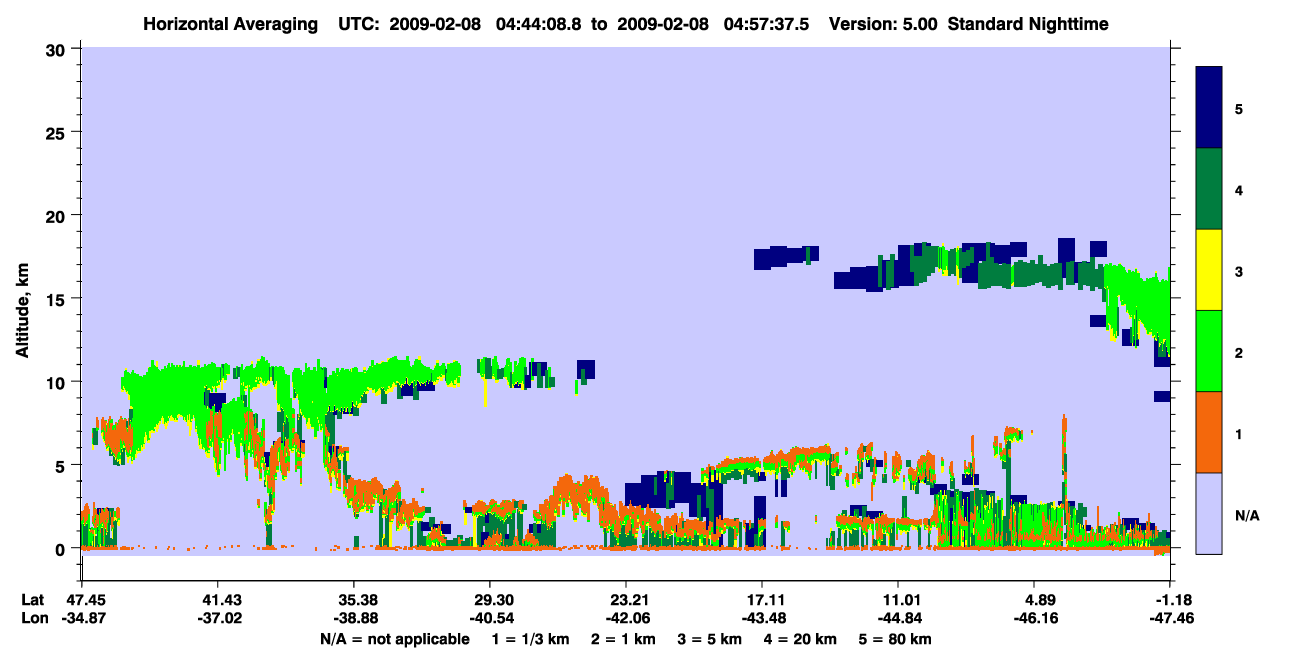Click the colorbar label "N/A"
The width and height of the screenshot is (1300, 667).
(1247, 515)
